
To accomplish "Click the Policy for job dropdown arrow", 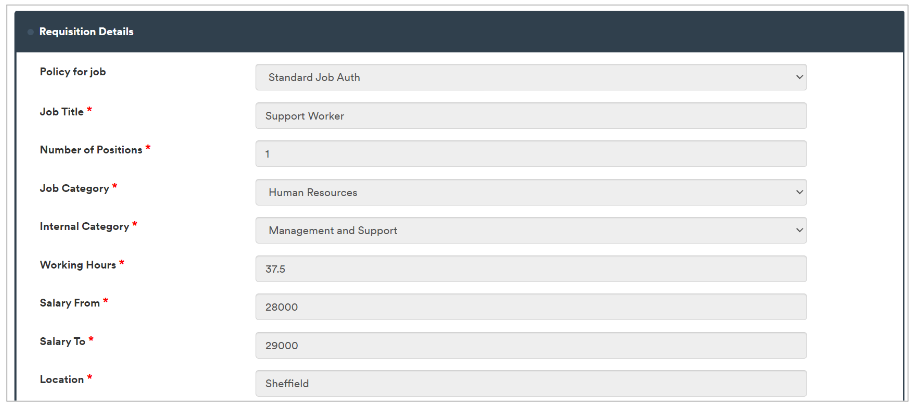I will (798, 78).
